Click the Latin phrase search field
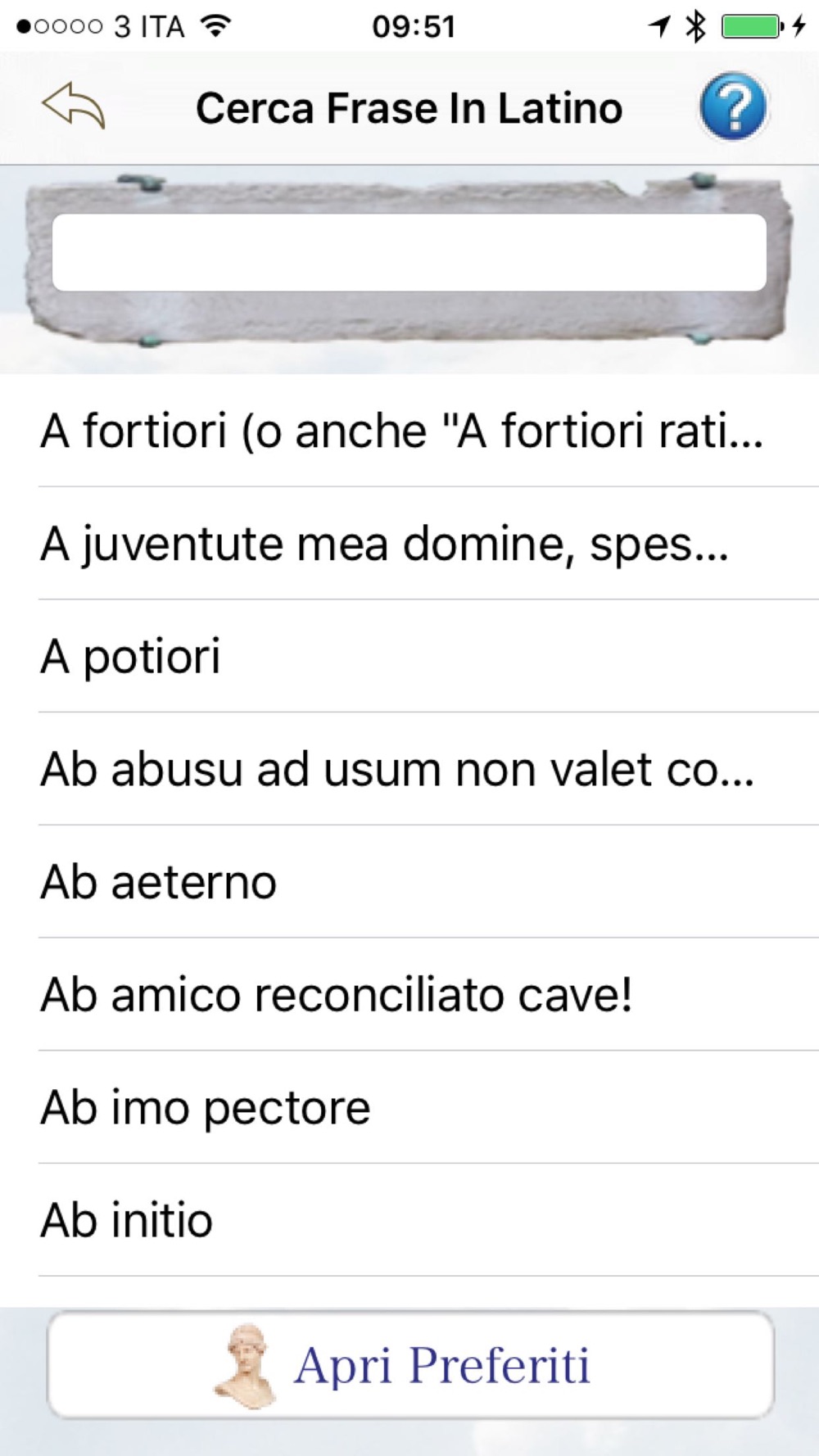This screenshot has height=1456, width=819. 409,252
